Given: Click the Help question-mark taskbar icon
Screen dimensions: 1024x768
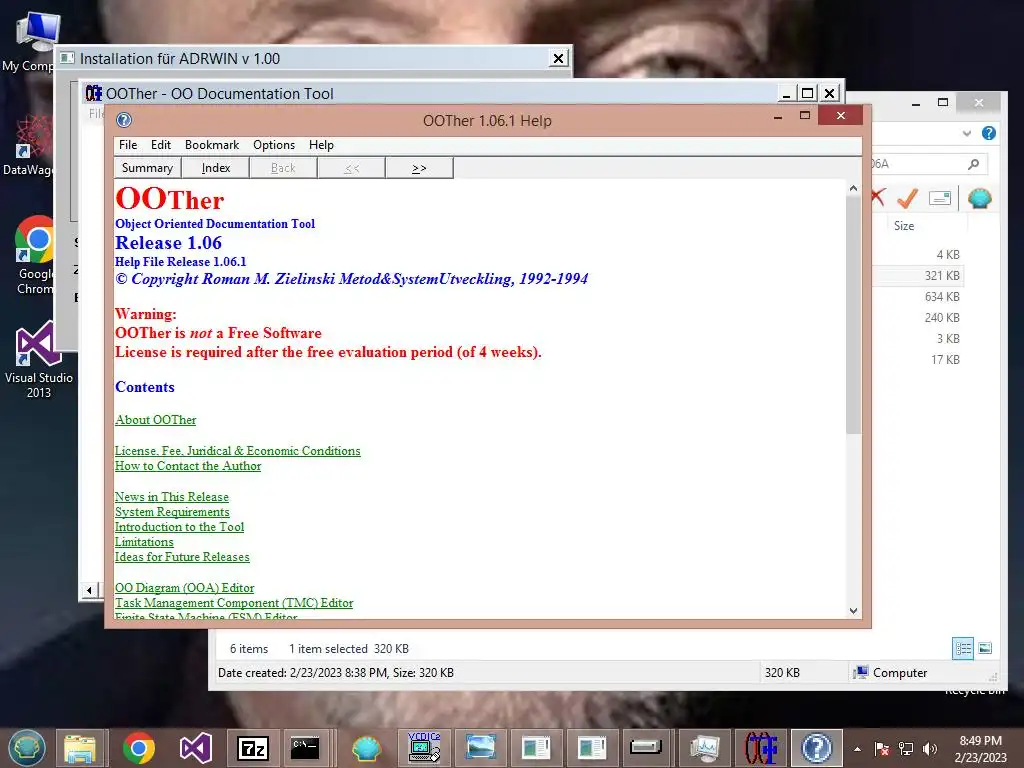Looking at the screenshot, I should pos(816,748).
